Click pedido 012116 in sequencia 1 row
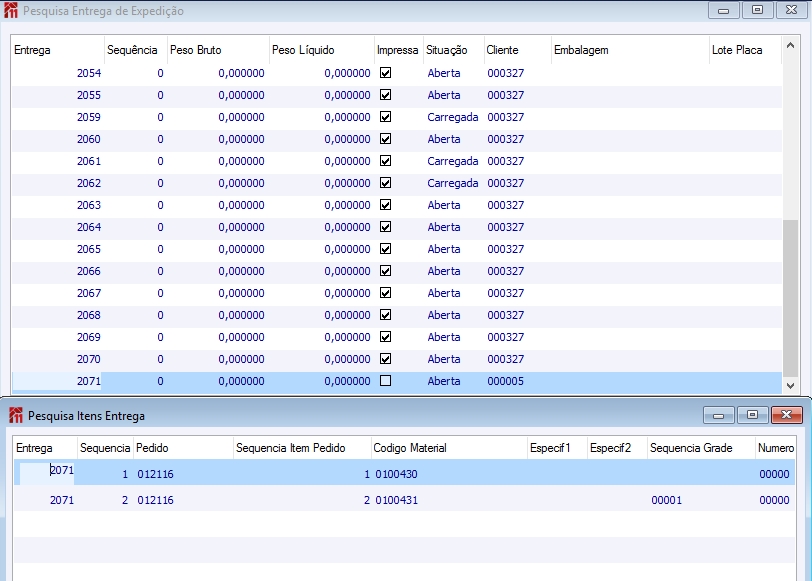The height and width of the screenshot is (581, 812). [x=155, y=474]
